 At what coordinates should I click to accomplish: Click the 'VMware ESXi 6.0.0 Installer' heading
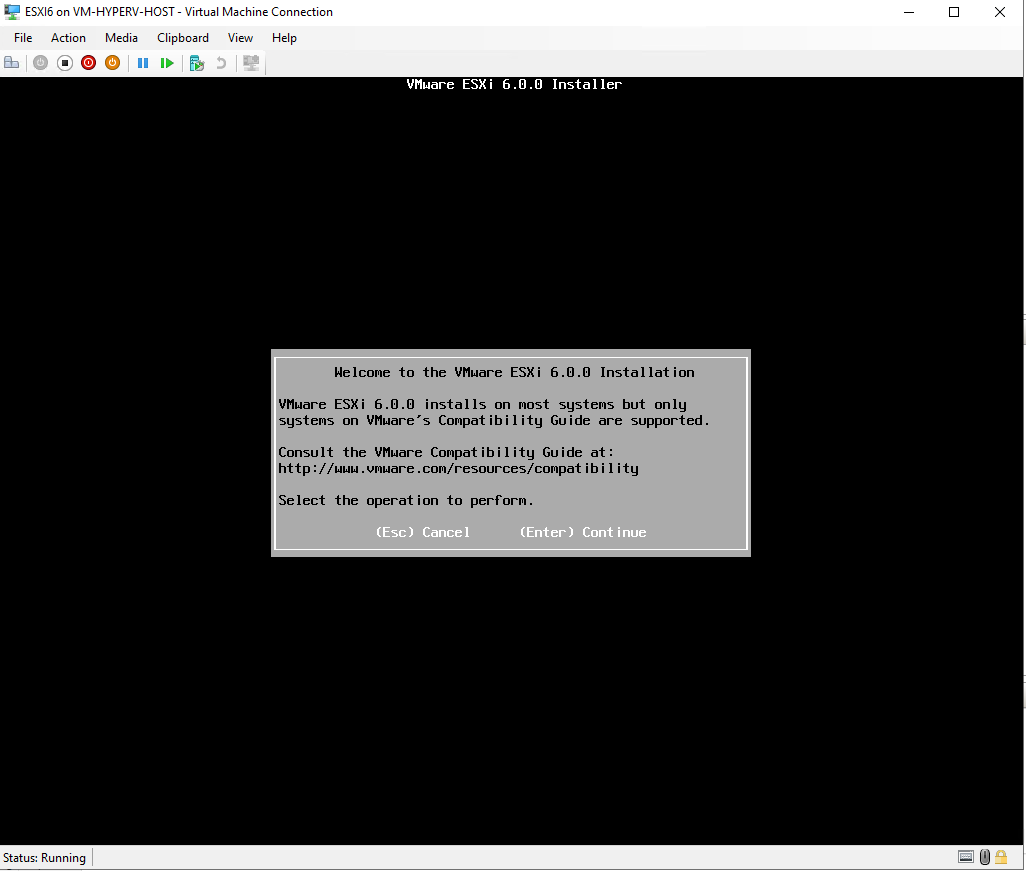pos(514,84)
